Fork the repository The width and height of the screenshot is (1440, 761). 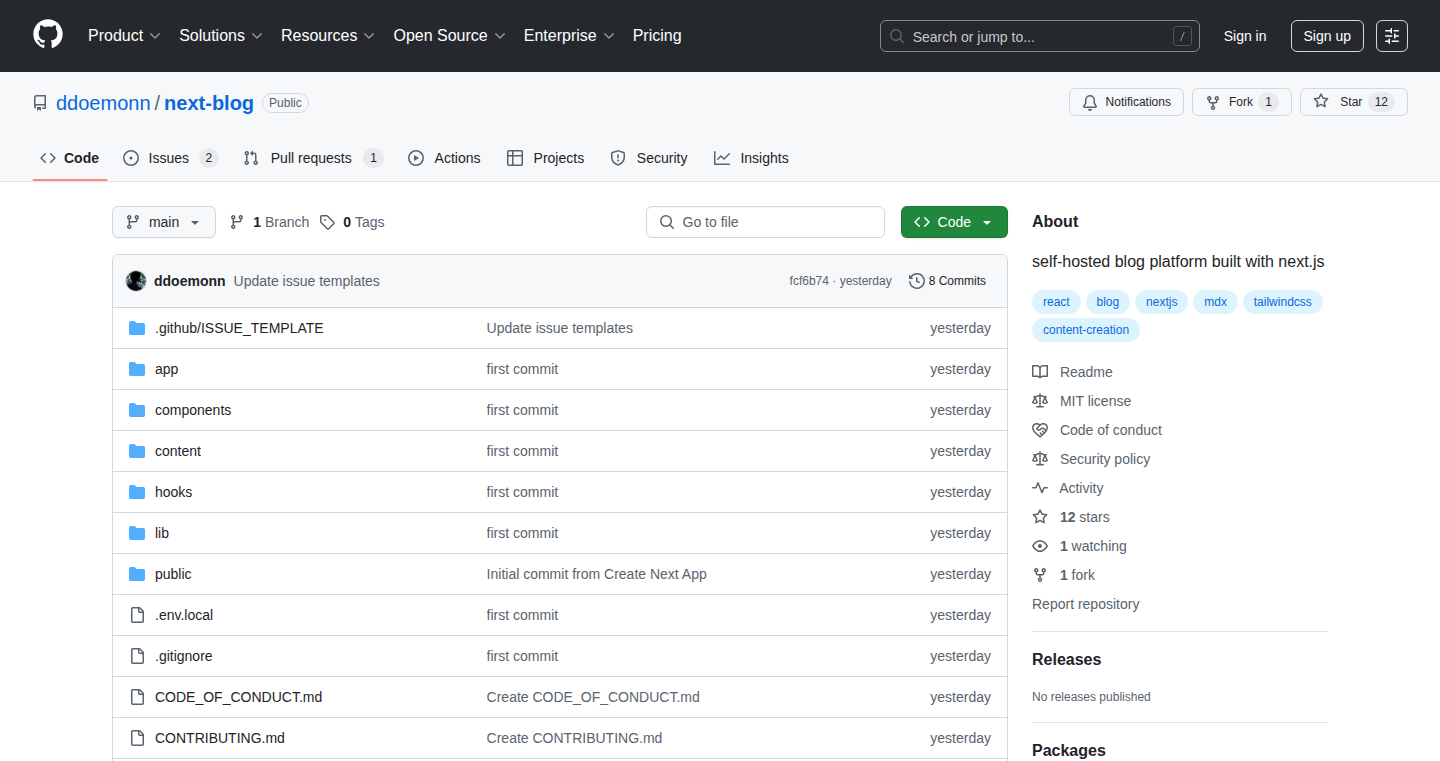tap(1242, 102)
